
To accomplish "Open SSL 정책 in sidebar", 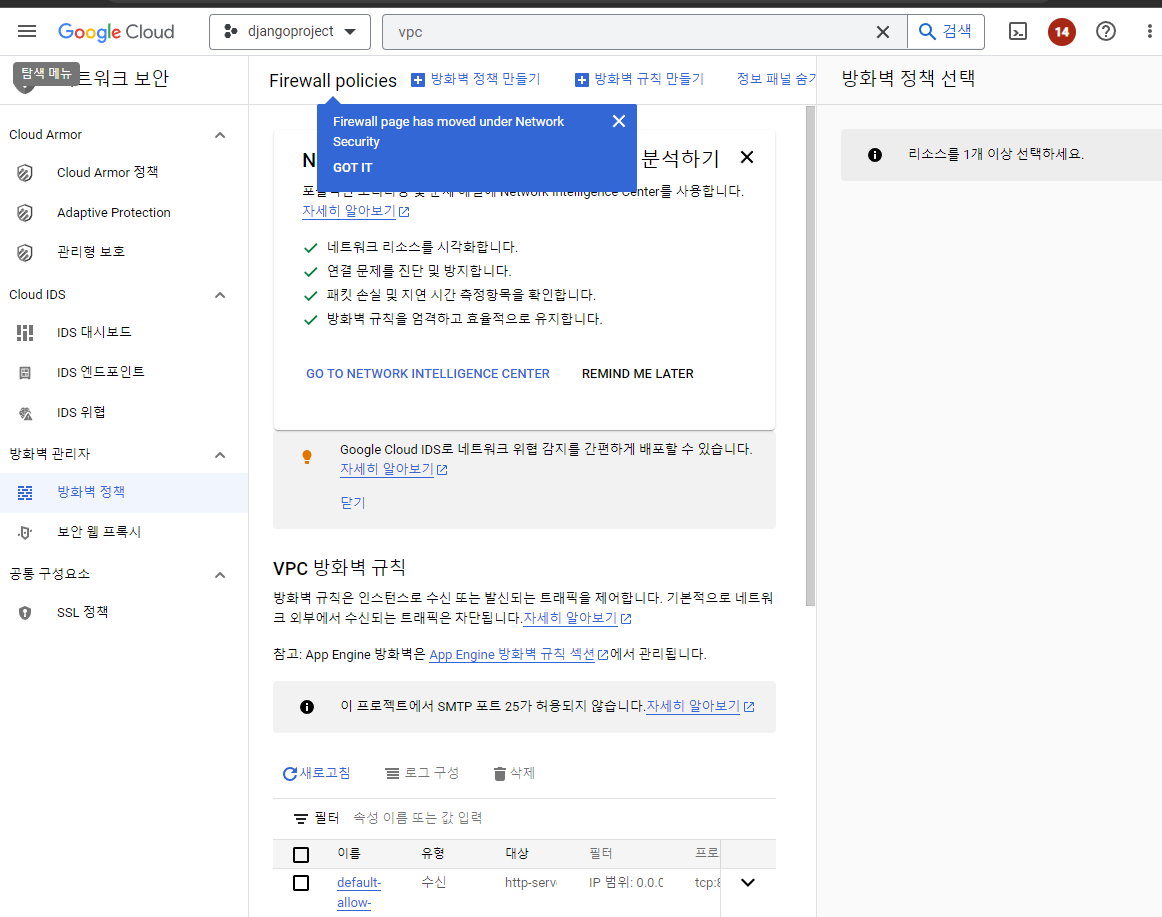I will (82, 612).
